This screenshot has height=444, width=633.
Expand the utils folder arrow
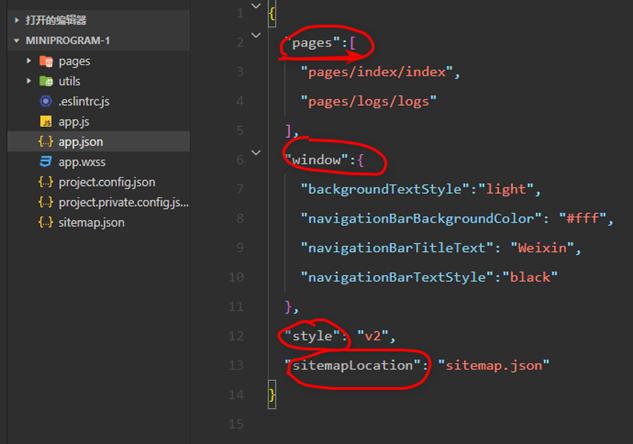29,81
